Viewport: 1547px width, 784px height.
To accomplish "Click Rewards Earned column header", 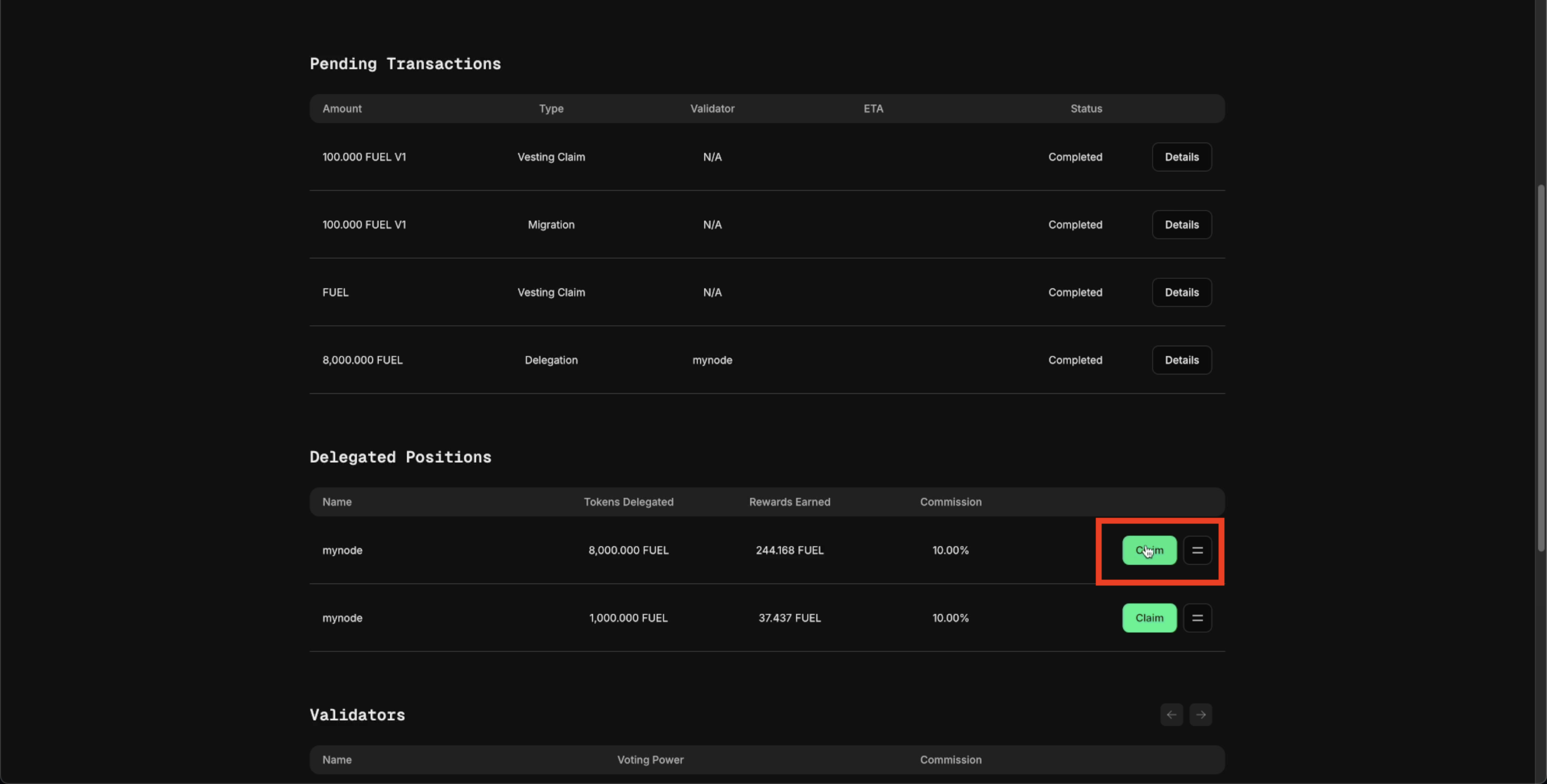I will pyautogui.click(x=789, y=502).
